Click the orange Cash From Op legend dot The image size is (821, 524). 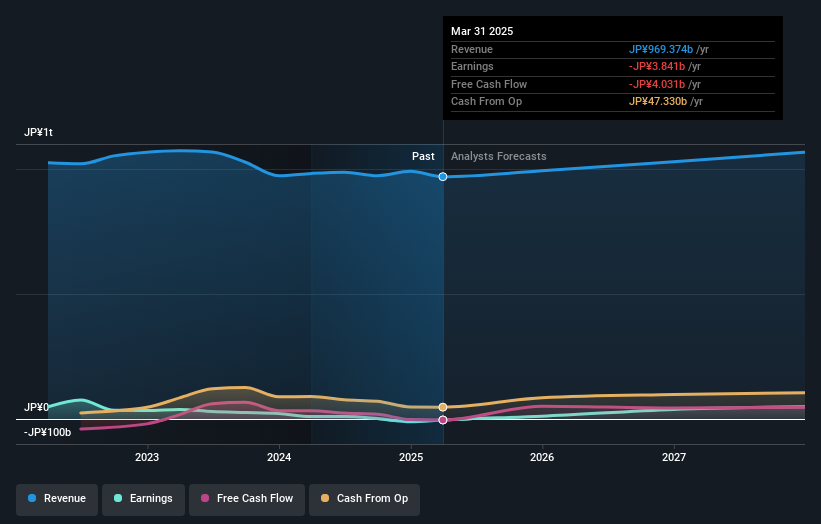click(x=325, y=498)
